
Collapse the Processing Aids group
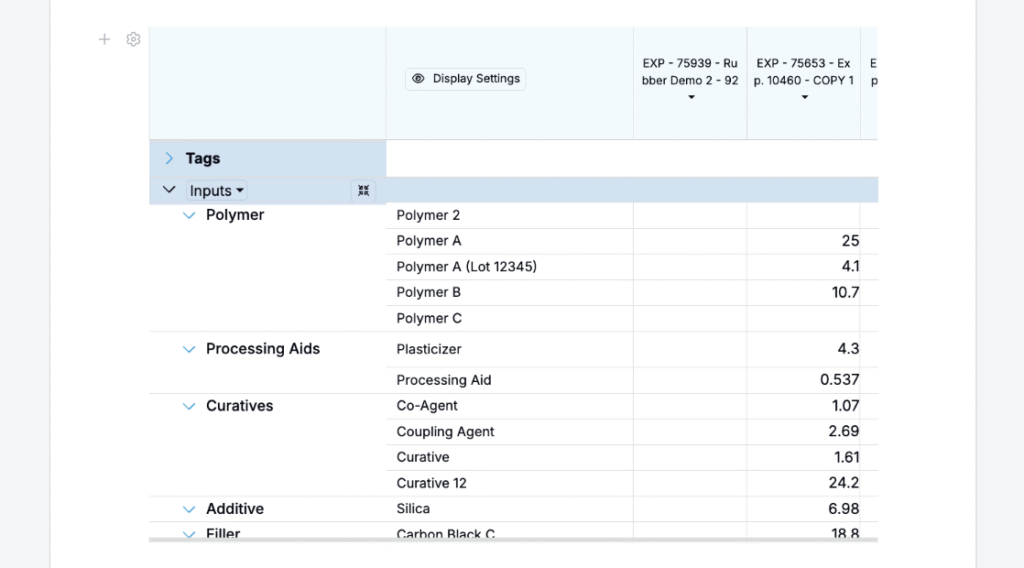click(x=189, y=349)
